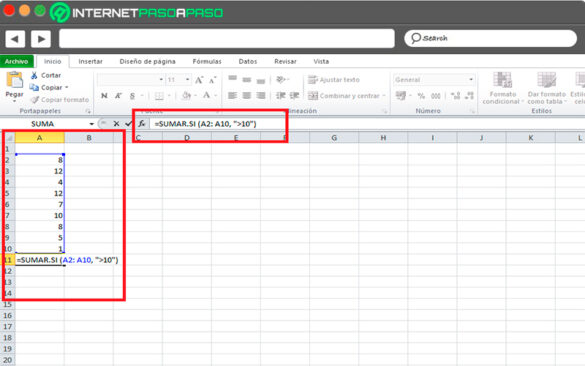585x366 pixels.
Task: Click cell A7 containing 10
Action: click(x=39, y=216)
